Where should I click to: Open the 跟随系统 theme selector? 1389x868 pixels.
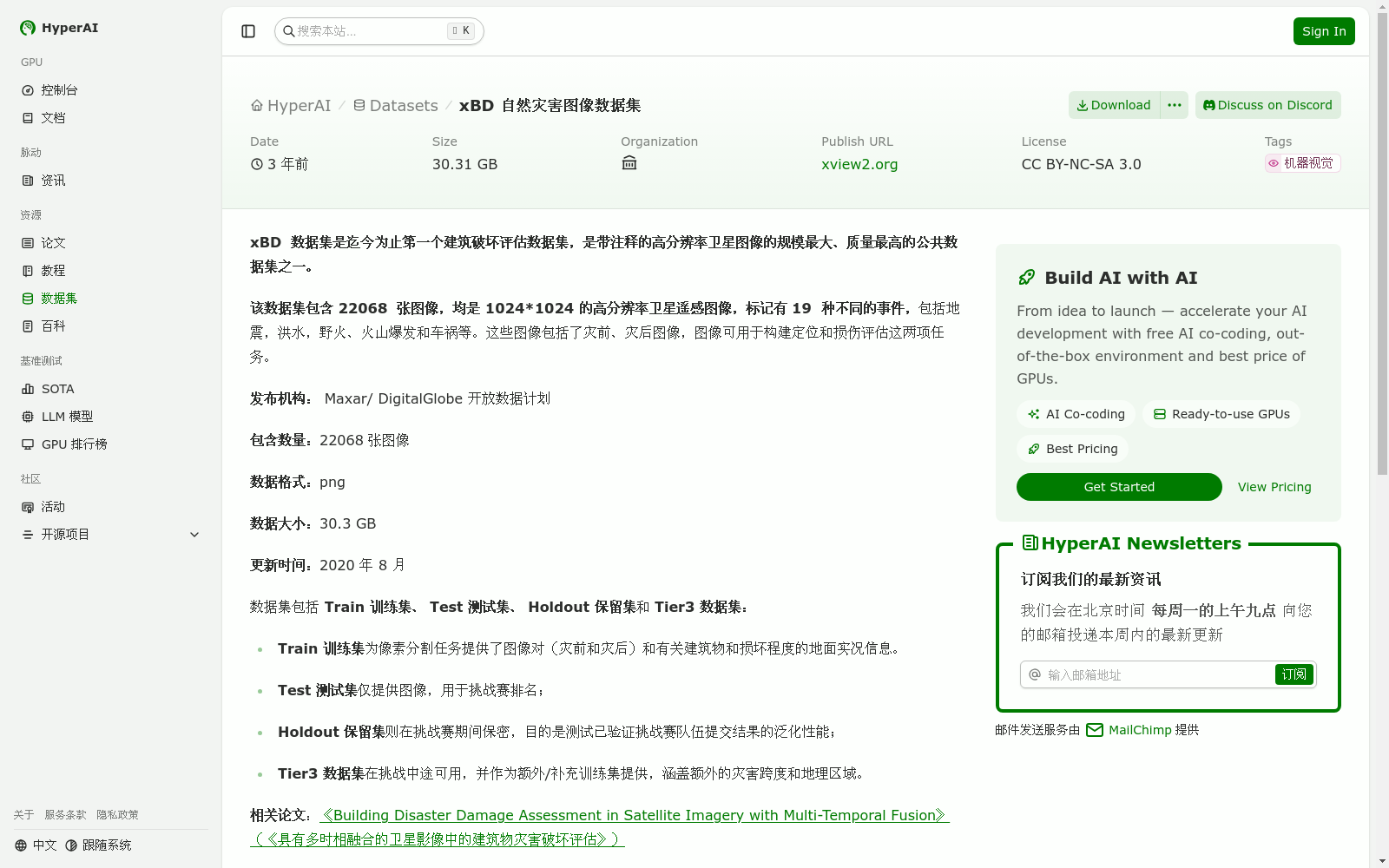coord(98,845)
